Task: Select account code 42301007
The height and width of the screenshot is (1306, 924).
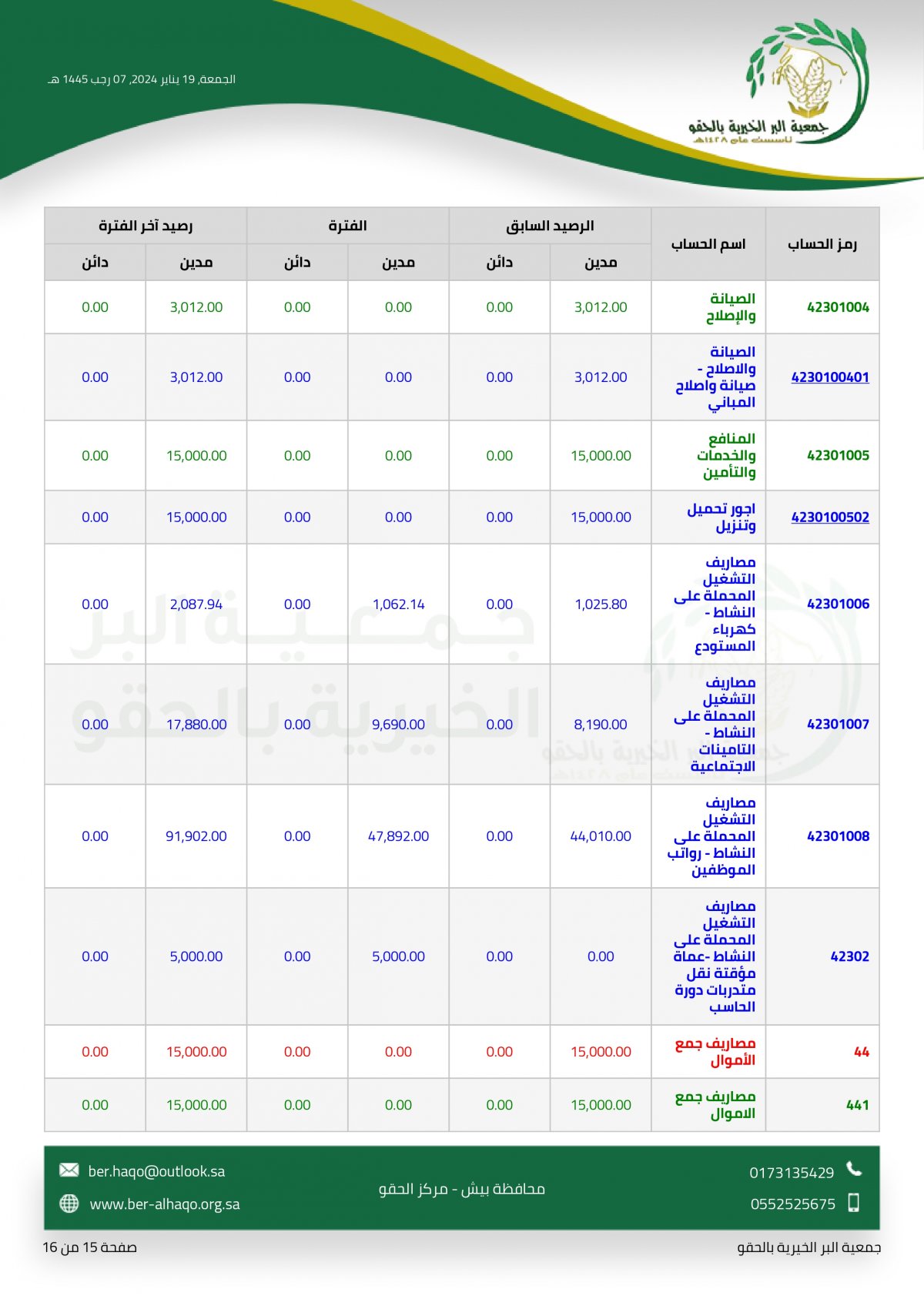Action: coord(838,725)
